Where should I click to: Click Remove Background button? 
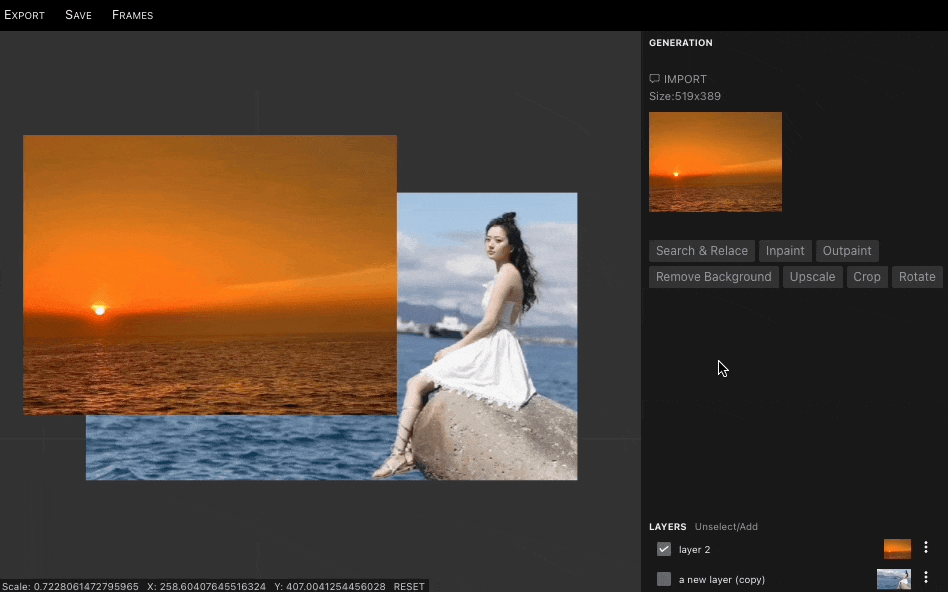[713, 277]
